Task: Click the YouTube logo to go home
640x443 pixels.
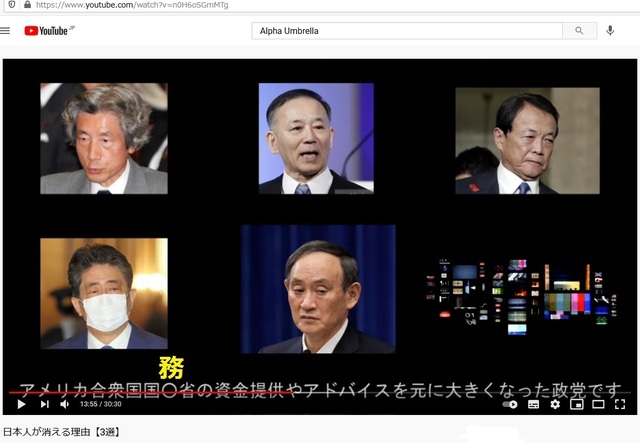Action: click(47, 31)
